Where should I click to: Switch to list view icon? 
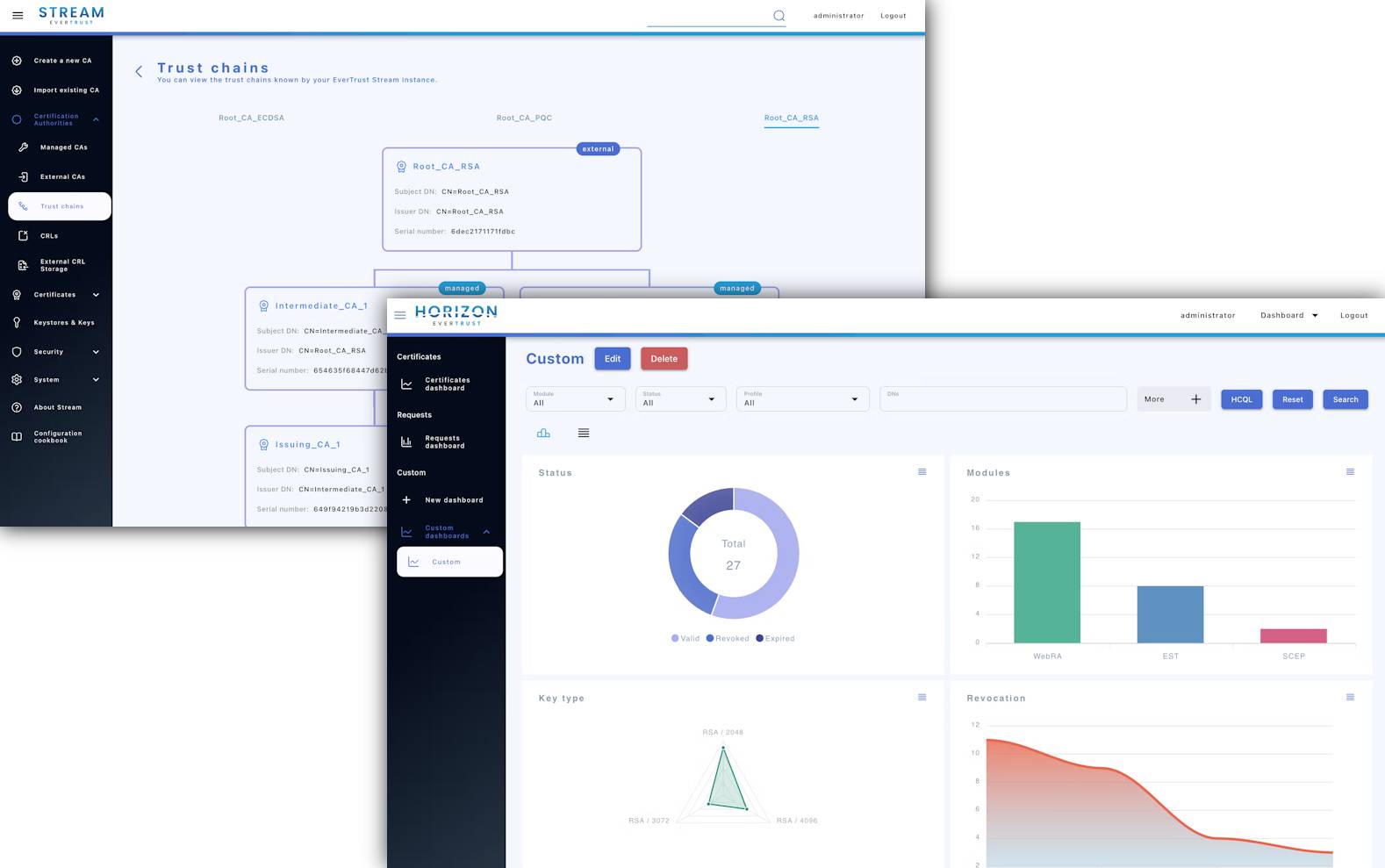click(584, 433)
